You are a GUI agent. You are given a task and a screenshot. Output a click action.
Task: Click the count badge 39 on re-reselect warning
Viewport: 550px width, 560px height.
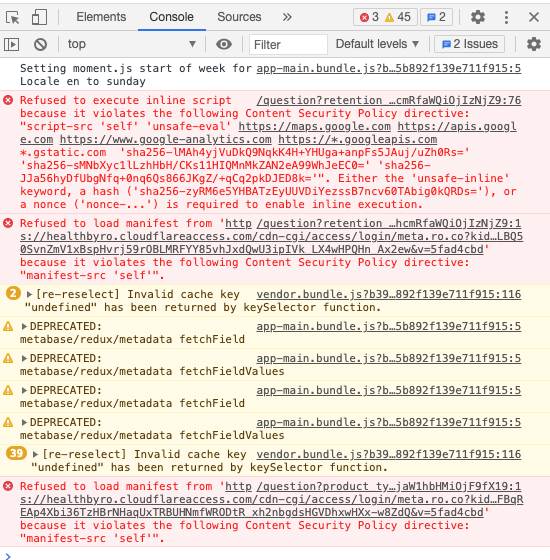16,454
